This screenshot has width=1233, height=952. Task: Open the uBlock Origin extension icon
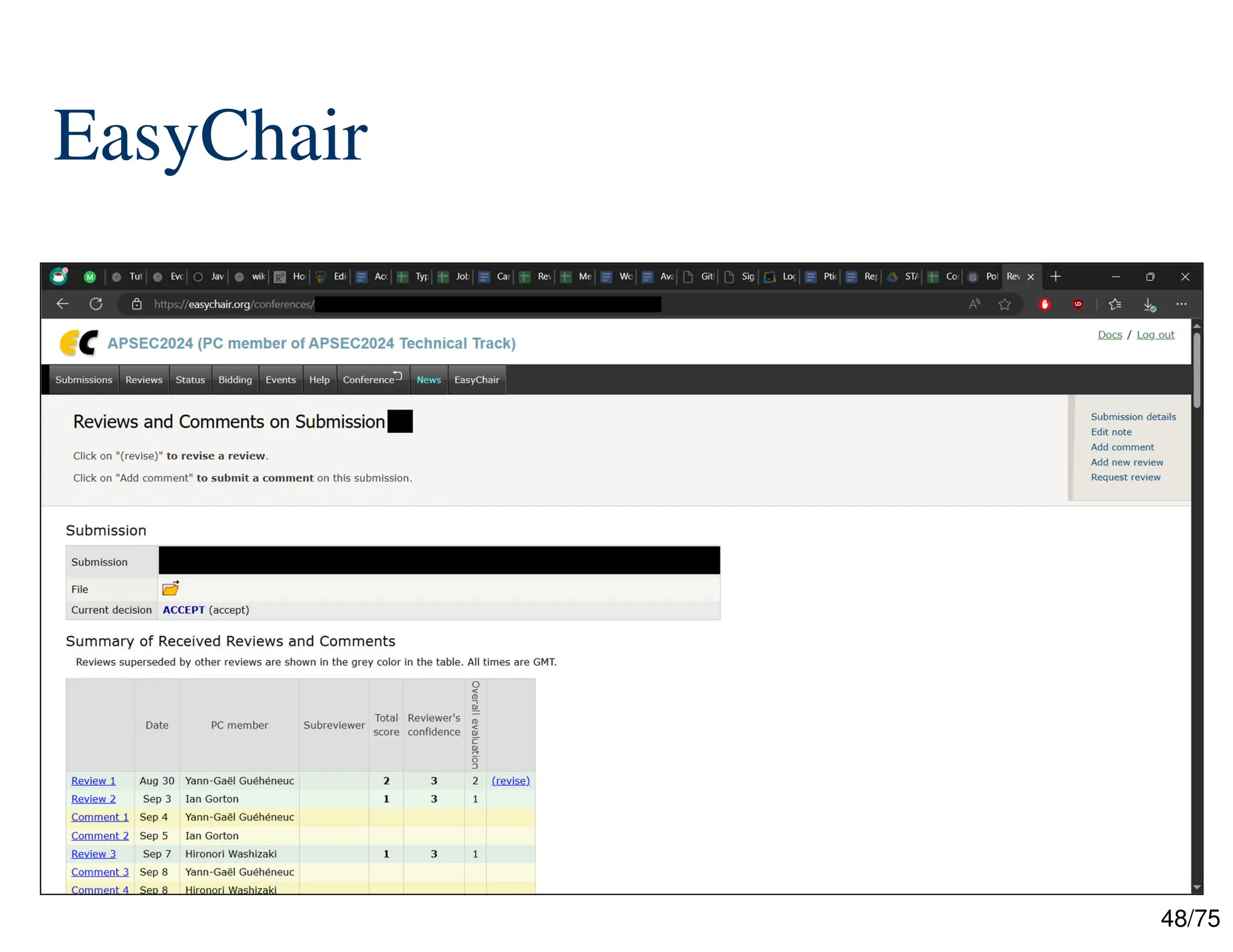pyautogui.click(x=1078, y=304)
